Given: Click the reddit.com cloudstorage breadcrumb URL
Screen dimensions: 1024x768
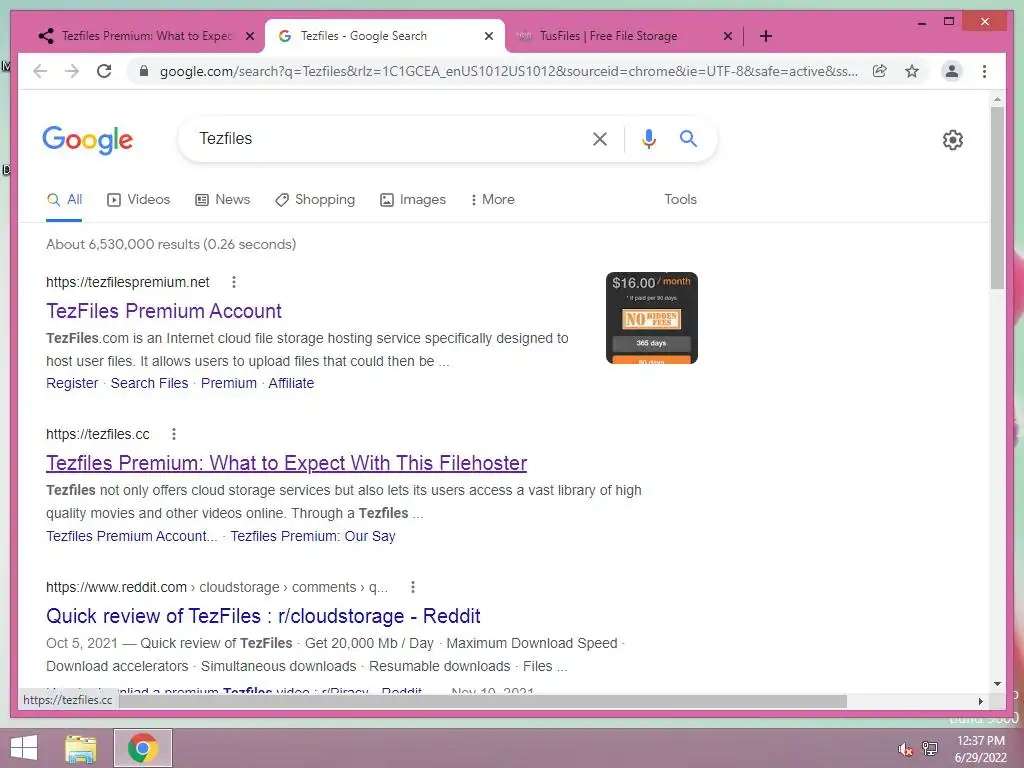Looking at the screenshot, I should point(217,587).
